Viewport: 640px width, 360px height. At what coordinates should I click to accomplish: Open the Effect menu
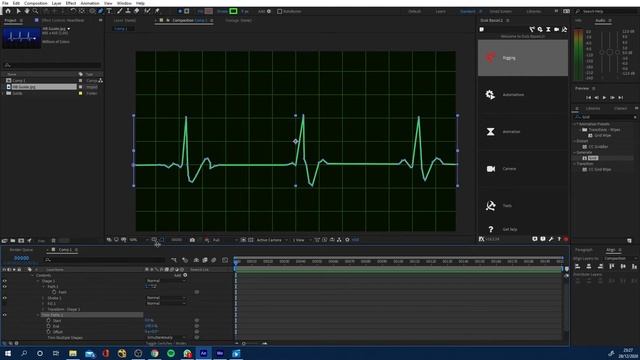[71, 3]
